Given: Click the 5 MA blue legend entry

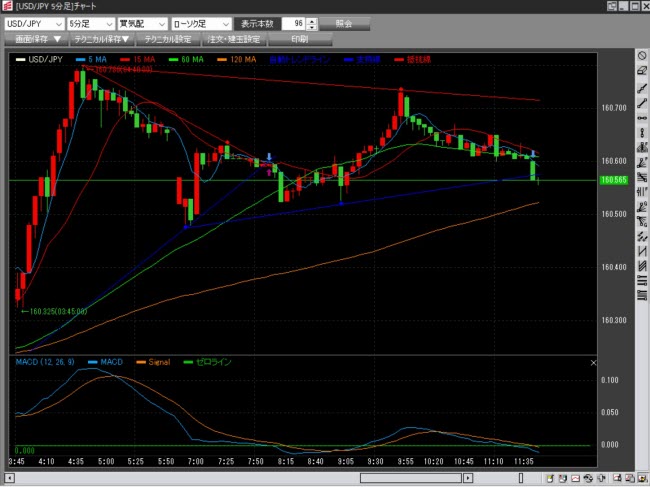Looking at the screenshot, I should point(92,60).
